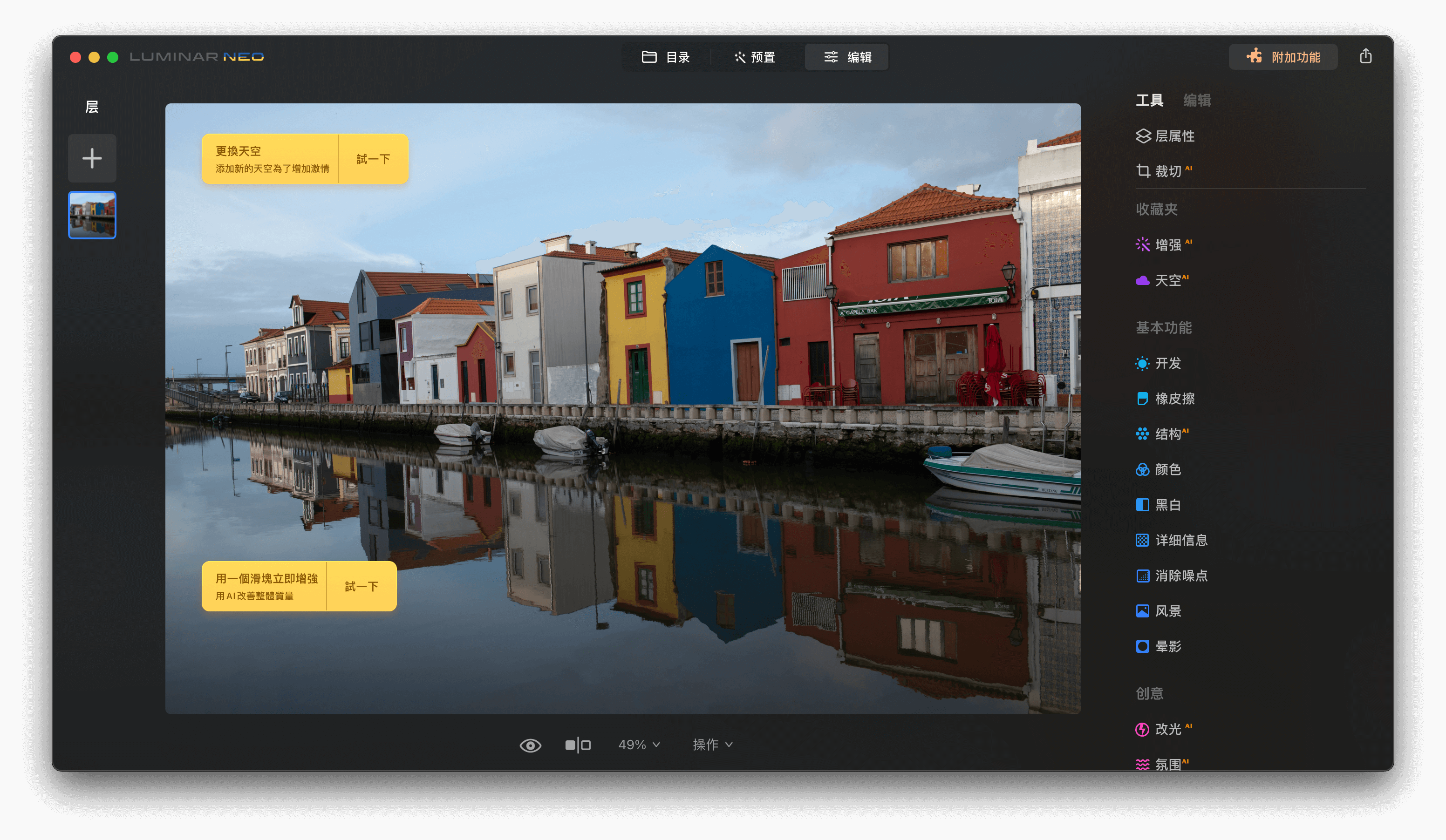Screen dimensions: 1446x840
Task: Click the Extras add-ons button
Action: click(x=1283, y=57)
